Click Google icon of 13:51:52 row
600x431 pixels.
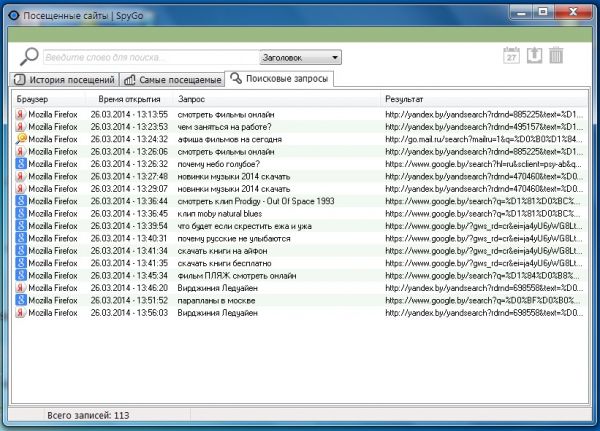[x=21, y=300]
